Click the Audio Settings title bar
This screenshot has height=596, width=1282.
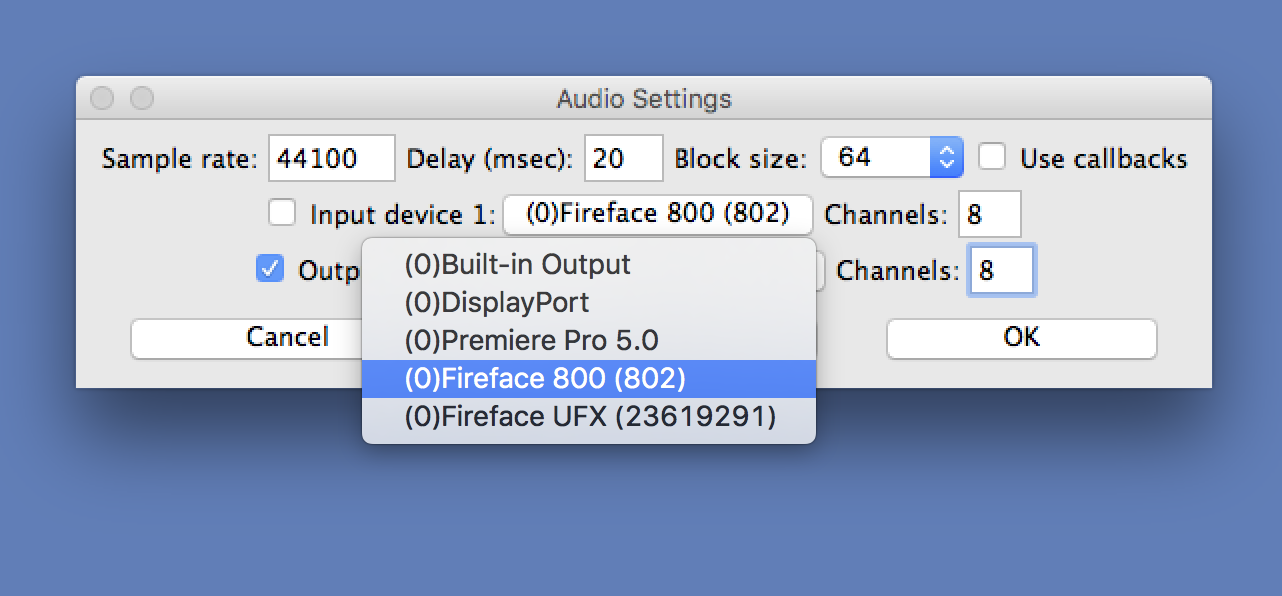[644, 99]
